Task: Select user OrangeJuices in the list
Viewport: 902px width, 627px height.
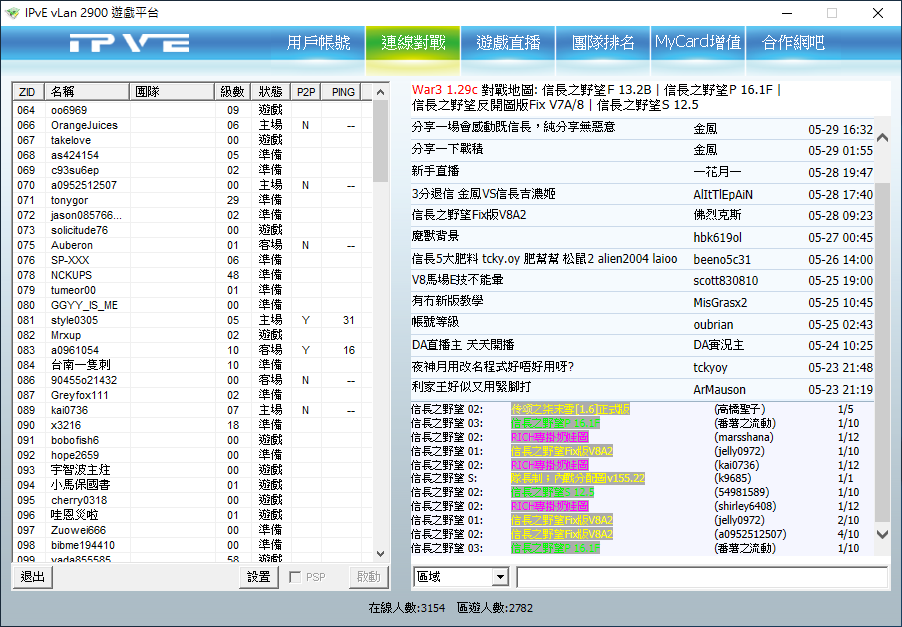Action: click(x=84, y=125)
